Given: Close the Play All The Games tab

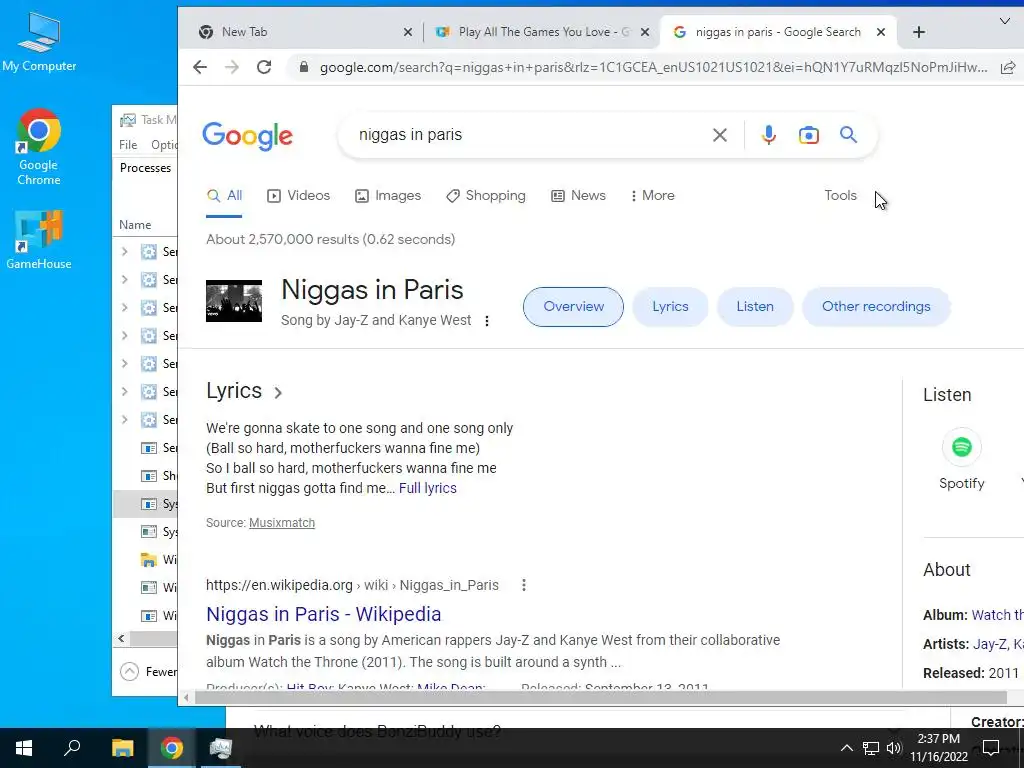Looking at the screenshot, I should point(645,32).
